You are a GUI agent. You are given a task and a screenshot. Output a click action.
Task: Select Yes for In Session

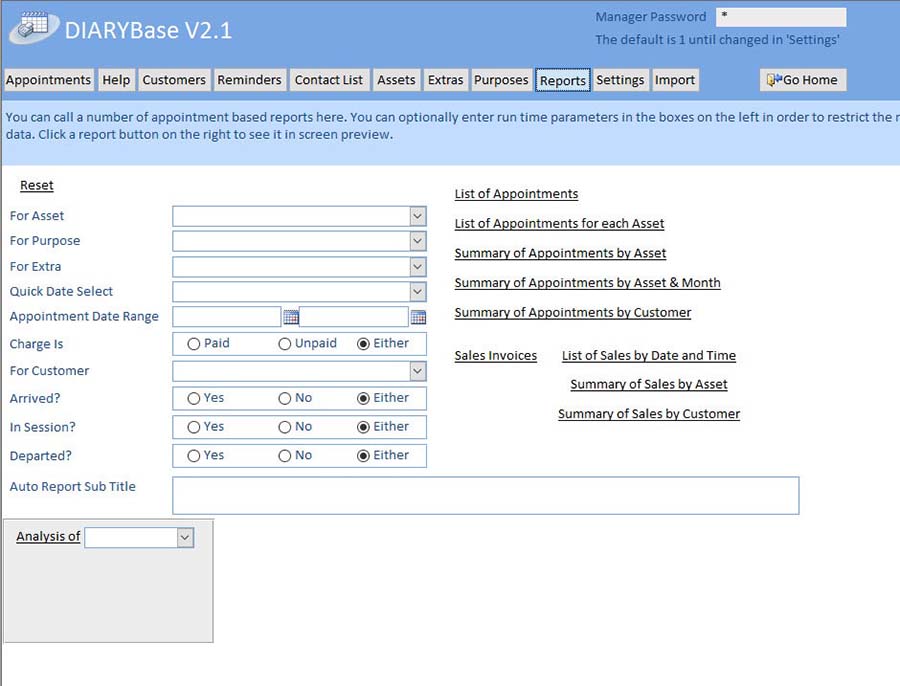tap(193, 427)
